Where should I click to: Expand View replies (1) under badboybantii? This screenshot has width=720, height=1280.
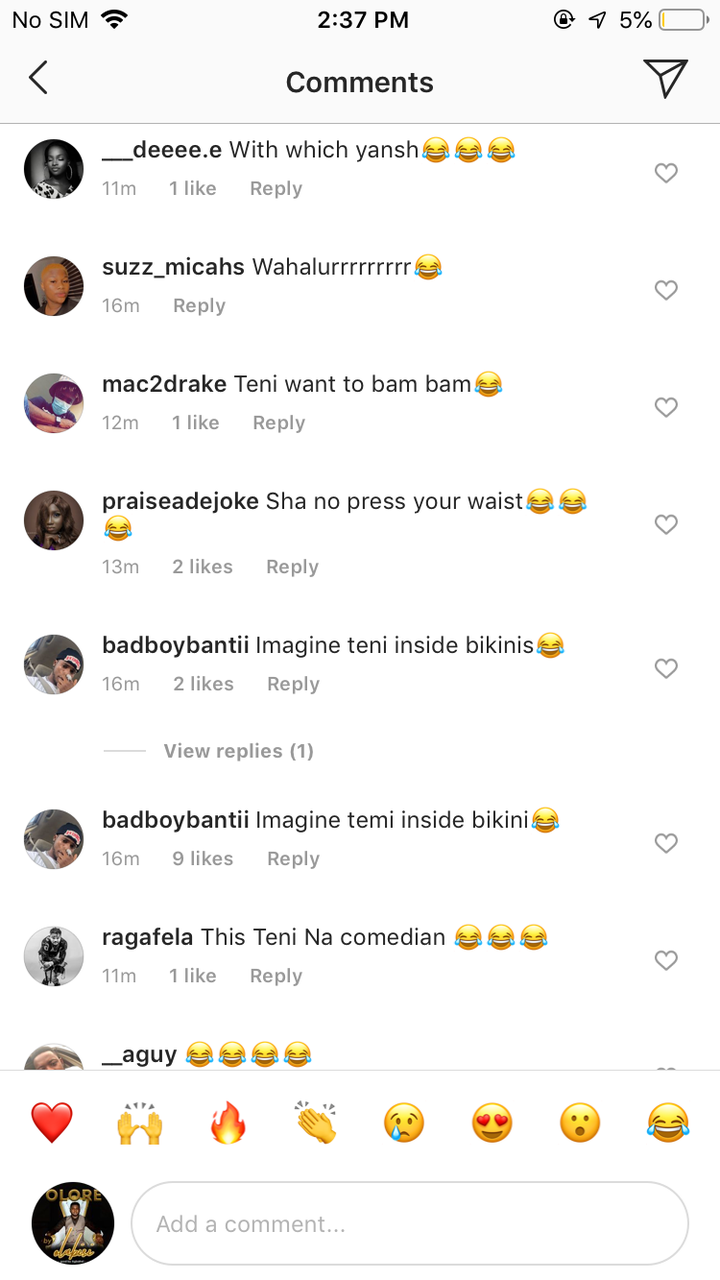[238, 751]
